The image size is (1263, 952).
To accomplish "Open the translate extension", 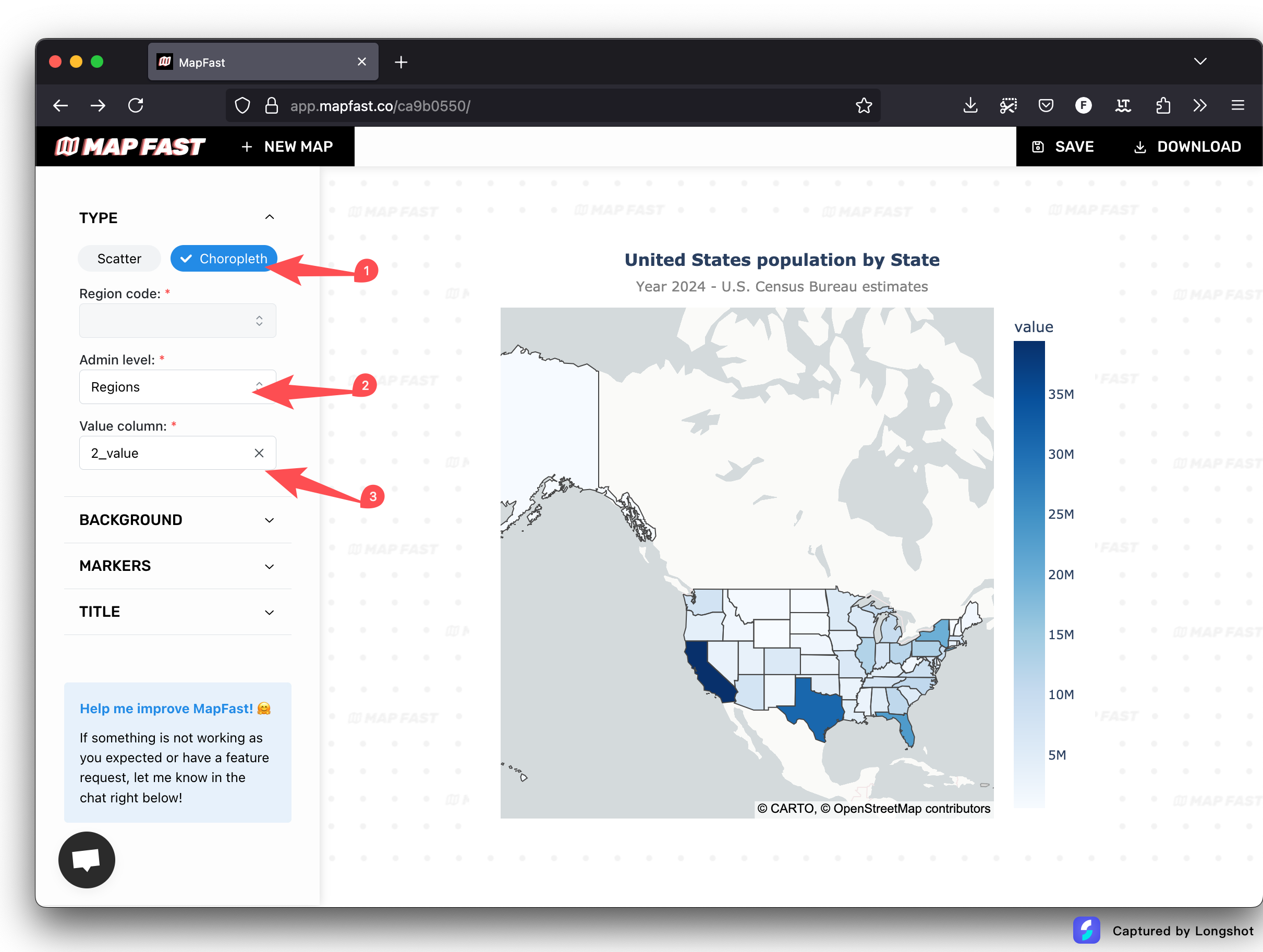I will 1123,106.
